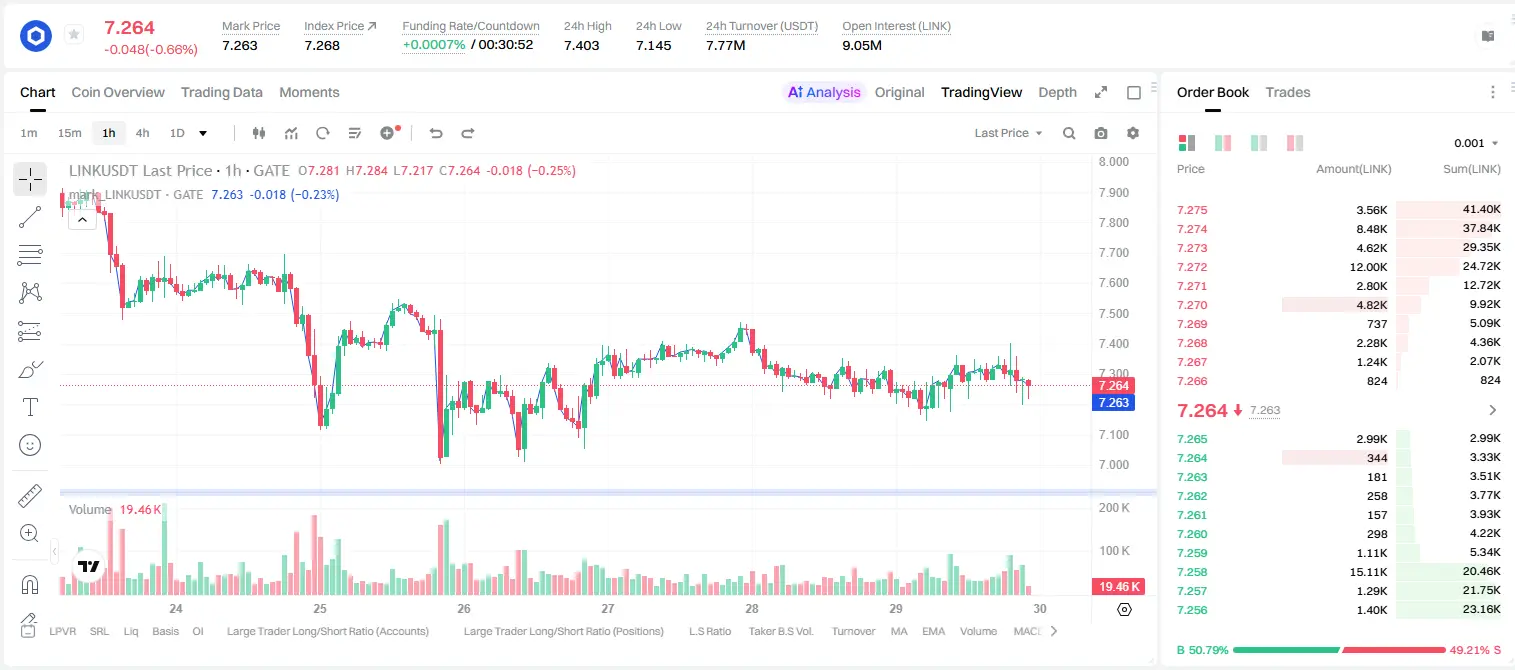Open the Last Price source dropdown
1515x670 pixels.
1008,133
